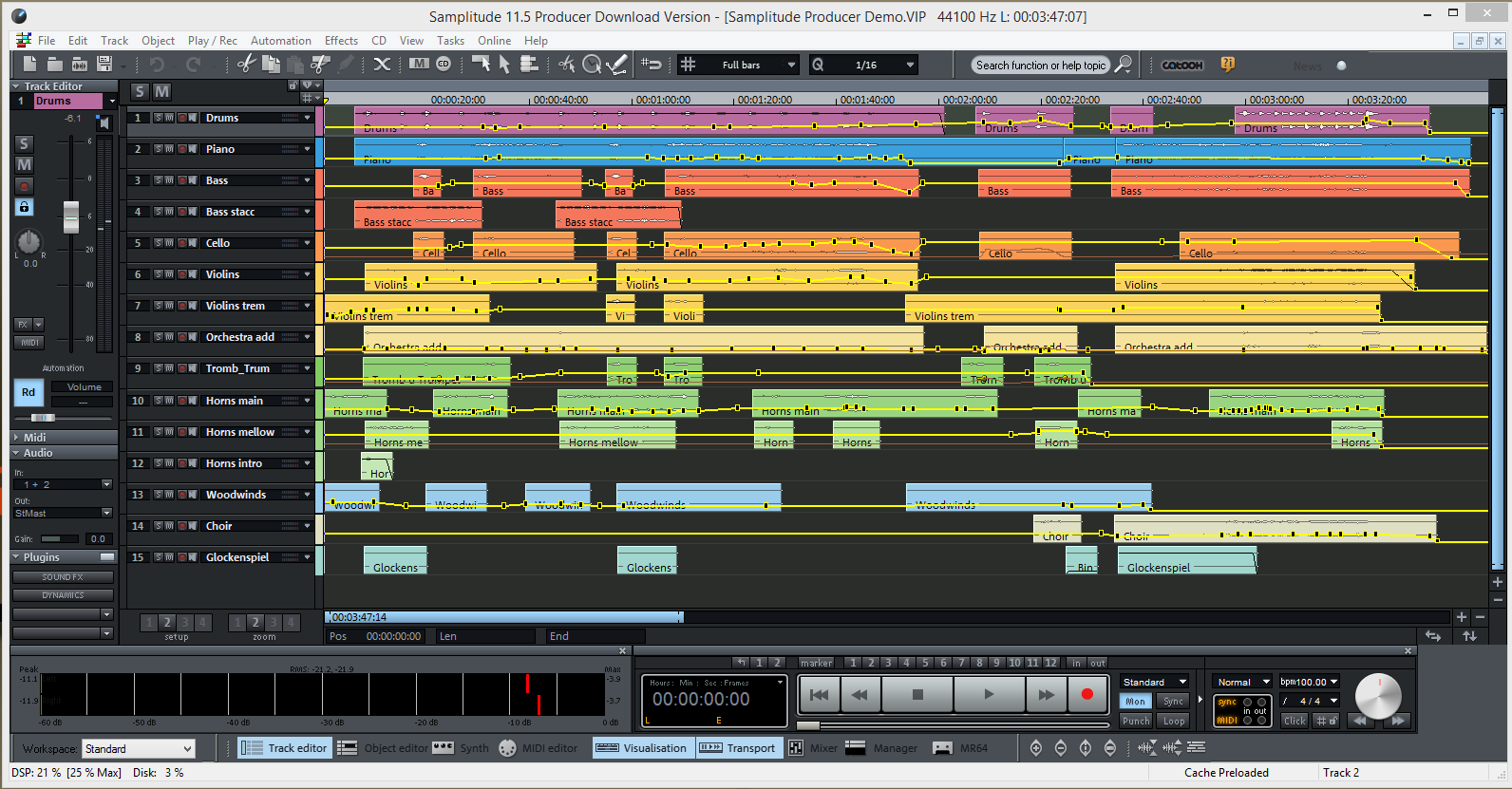
Task: Open the 4/4 time signature dropdown
Action: point(1310,701)
